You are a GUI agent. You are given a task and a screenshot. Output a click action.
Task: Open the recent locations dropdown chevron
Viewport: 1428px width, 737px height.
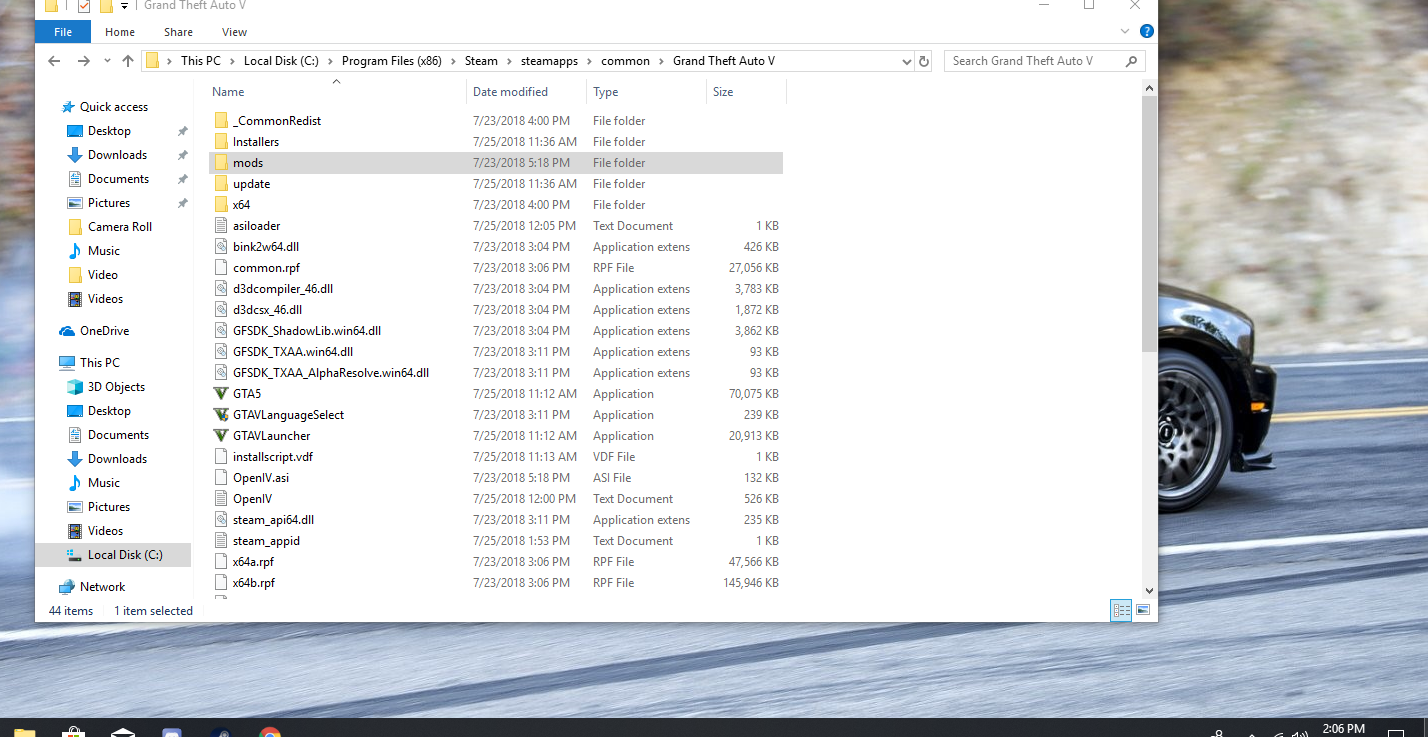click(106, 62)
